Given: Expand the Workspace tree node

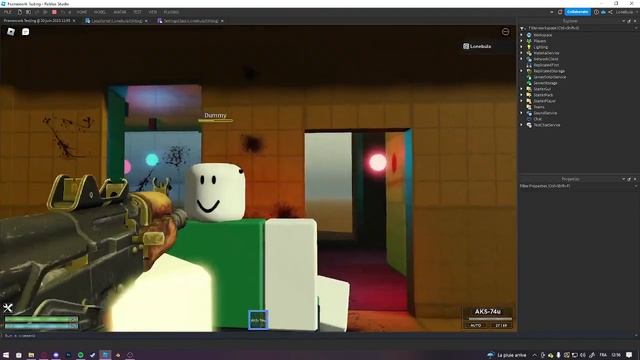Looking at the screenshot, I should tap(522, 35).
